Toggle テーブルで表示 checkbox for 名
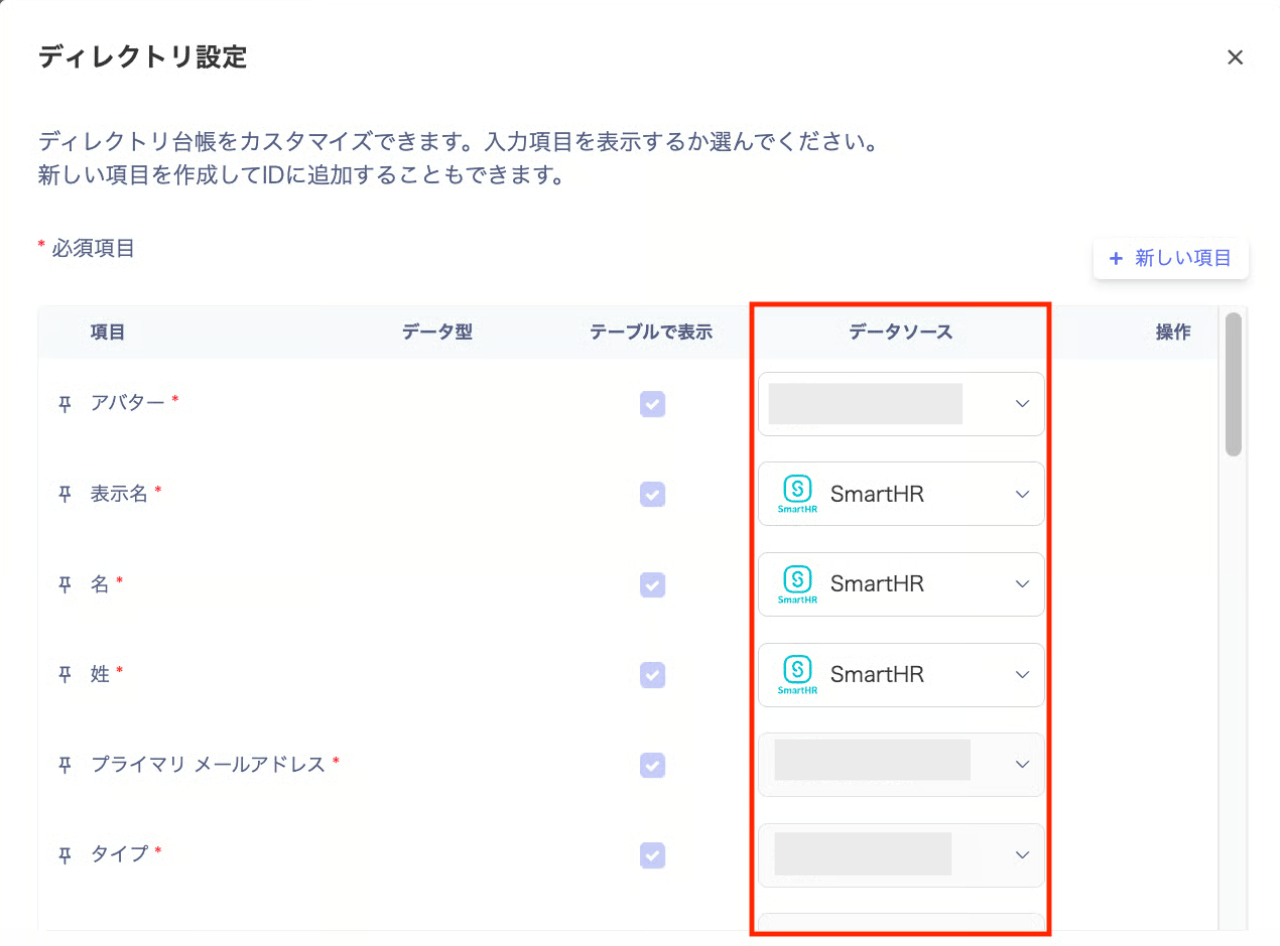The height and width of the screenshot is (946, 1280). 652,584
